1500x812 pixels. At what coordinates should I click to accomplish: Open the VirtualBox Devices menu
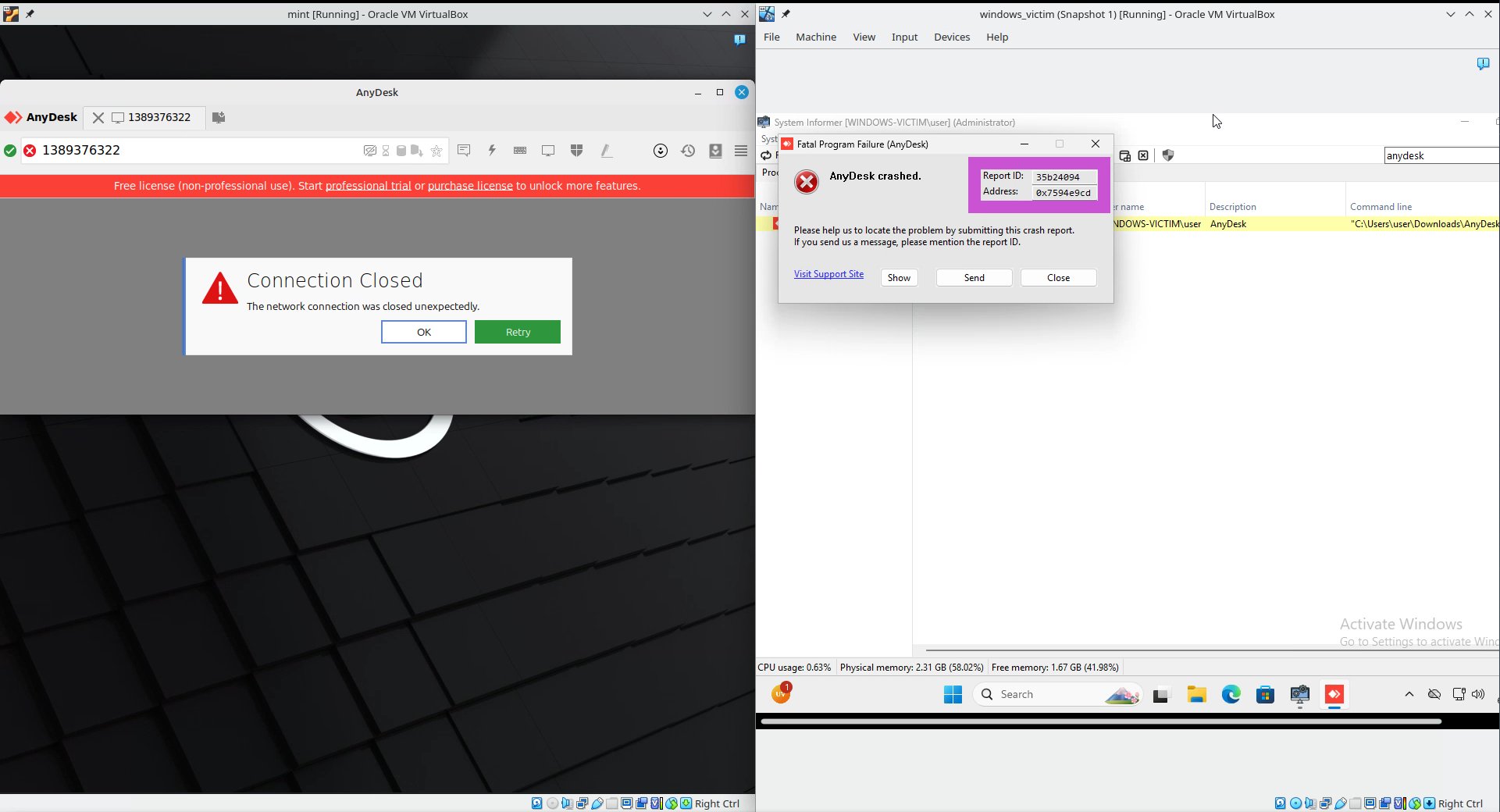pos(952,37)
